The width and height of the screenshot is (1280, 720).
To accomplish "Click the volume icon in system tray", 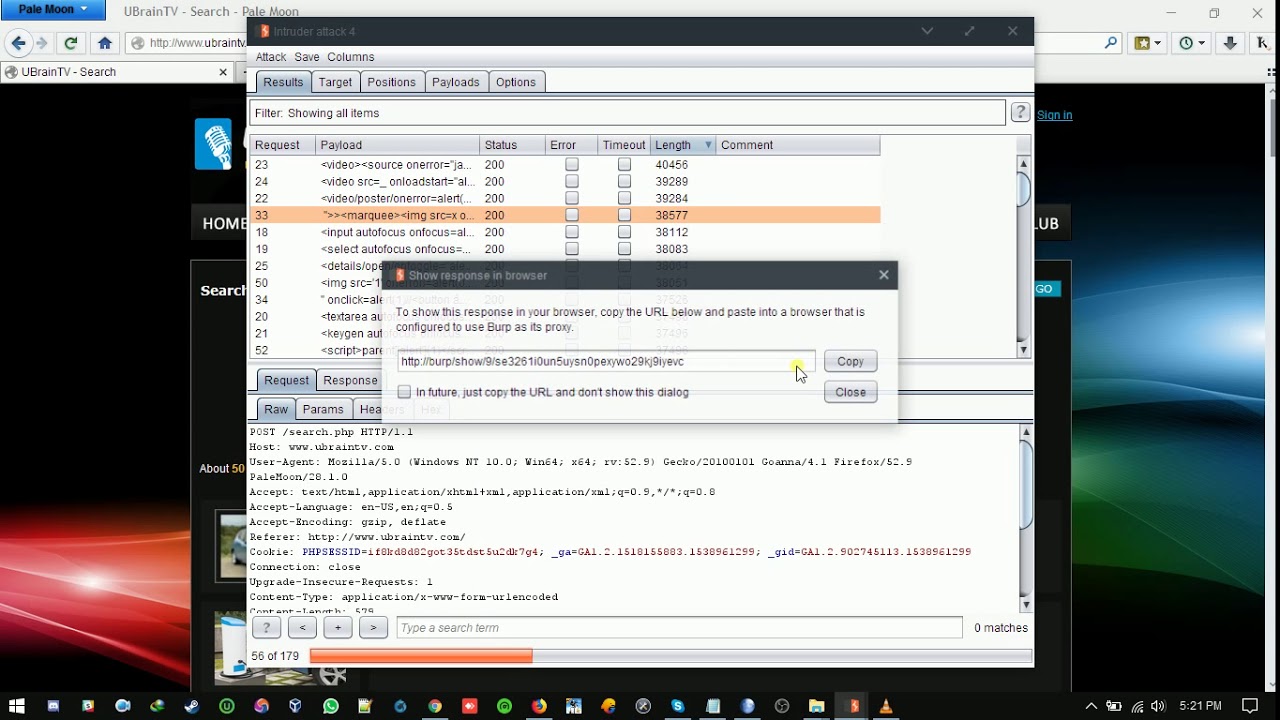I will tap(1158, 706).
